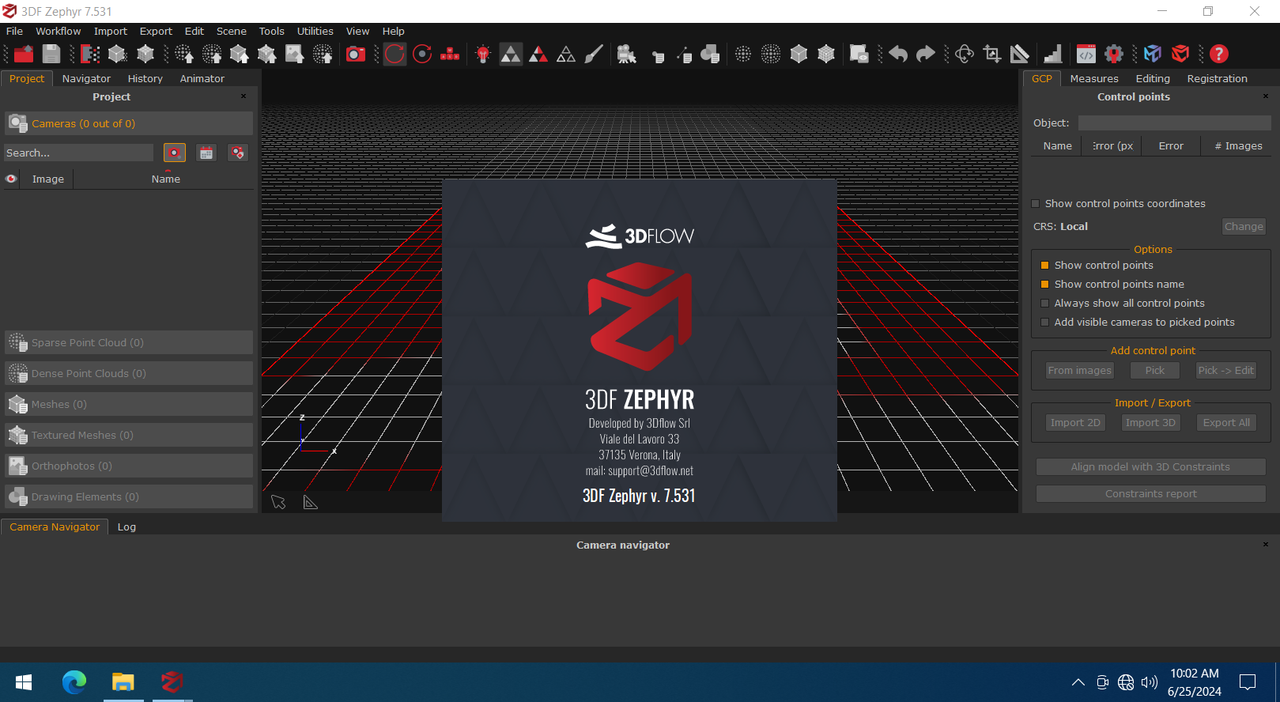
Task: Click the Constraints report button
Action: pos(1151,494)
